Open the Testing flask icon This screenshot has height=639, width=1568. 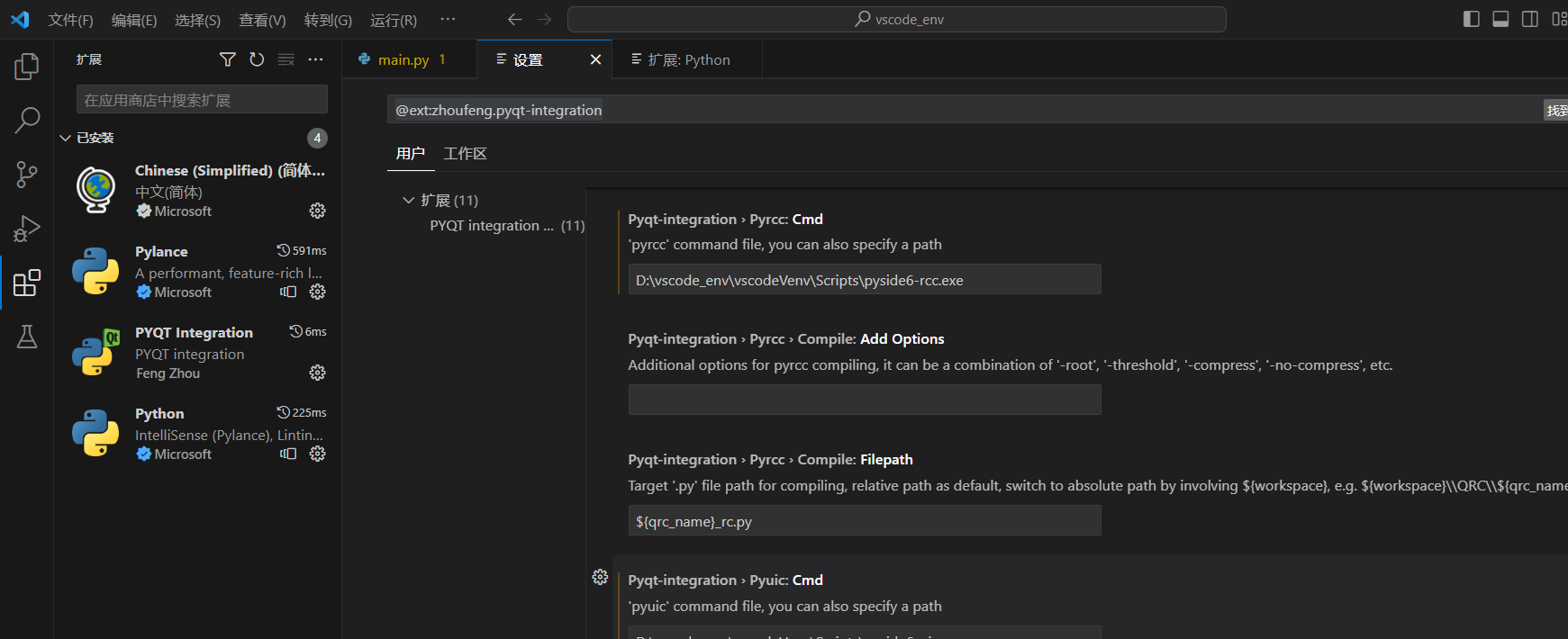[27, 337]
